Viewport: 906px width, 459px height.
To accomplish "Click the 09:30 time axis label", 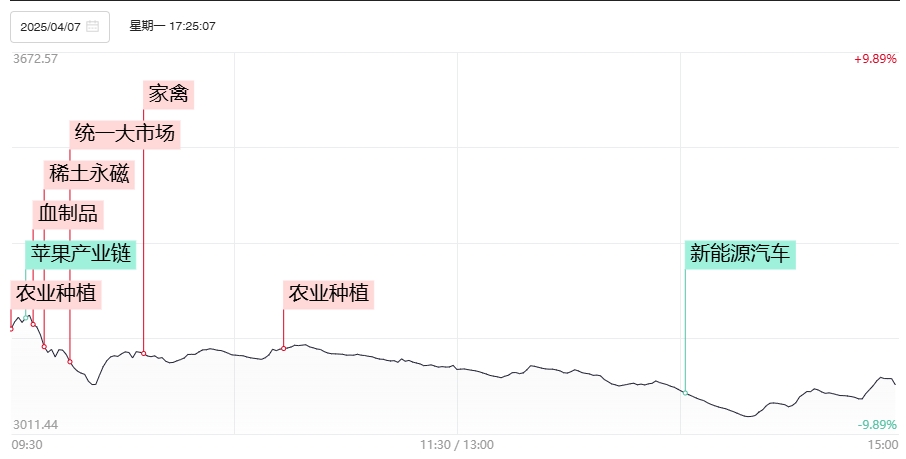I will click(27, 445).
